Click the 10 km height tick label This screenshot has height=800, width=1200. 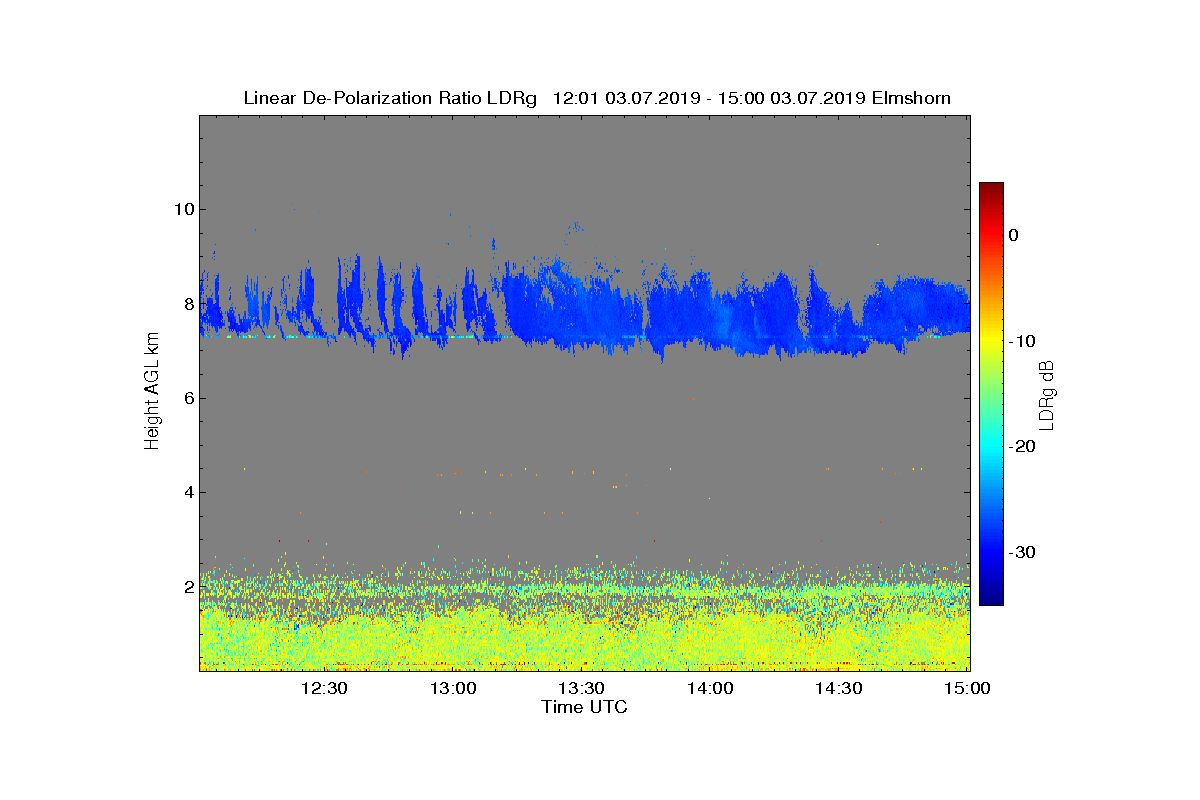coord(183,210)
